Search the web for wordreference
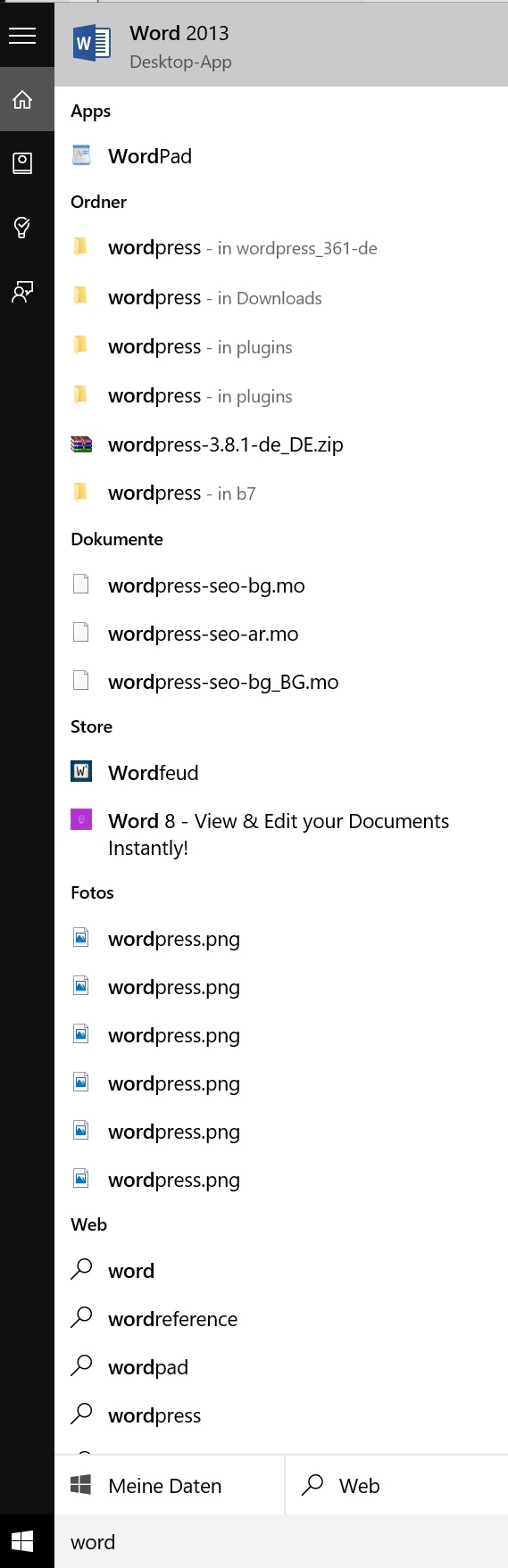Screen dimensions: 508x1568 click(x=281, y=1319)
